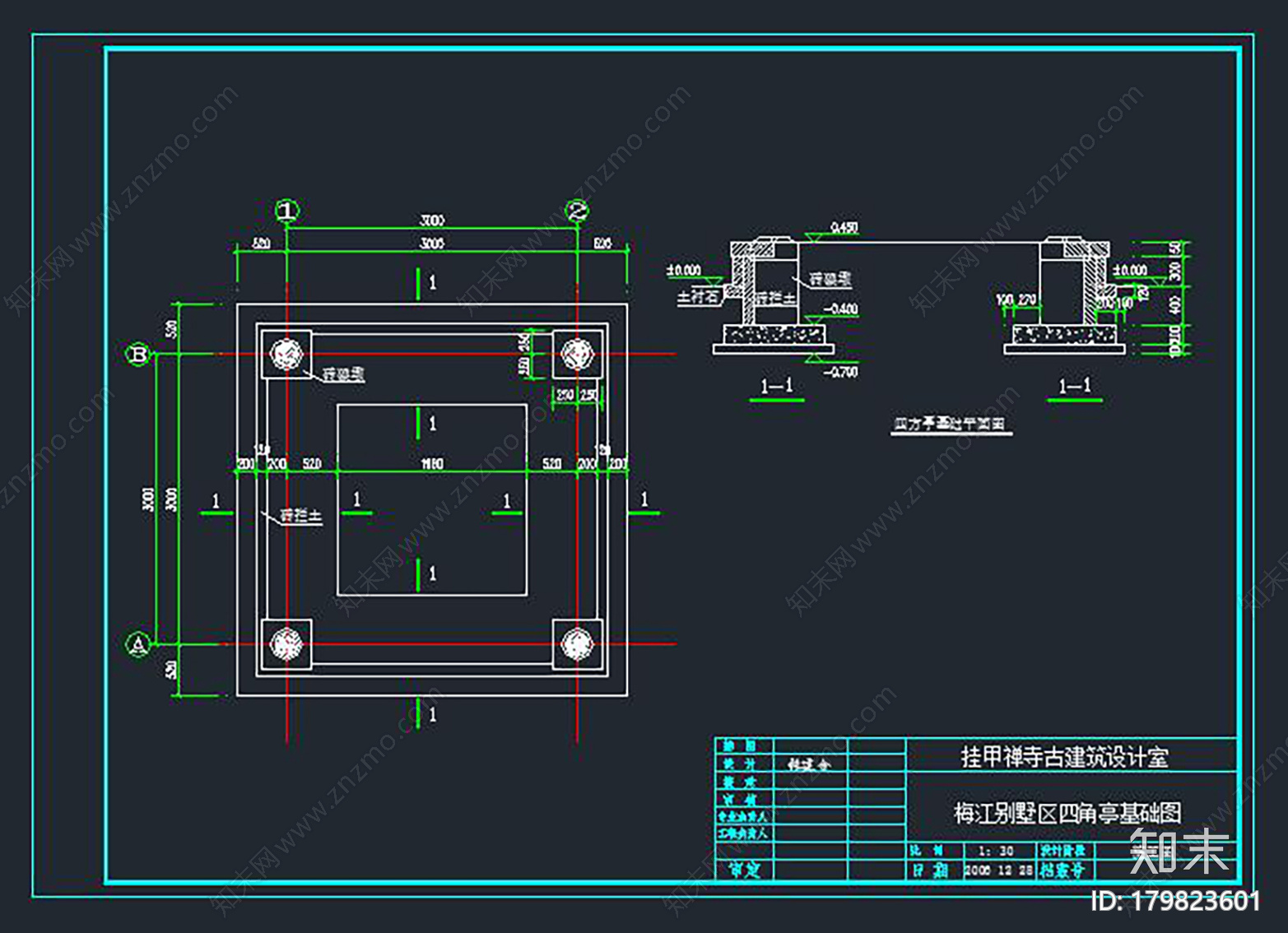Select the "1180" dimension text in the plan
The height and width of the screenshot is (933, 1288).
pos(433,464)
